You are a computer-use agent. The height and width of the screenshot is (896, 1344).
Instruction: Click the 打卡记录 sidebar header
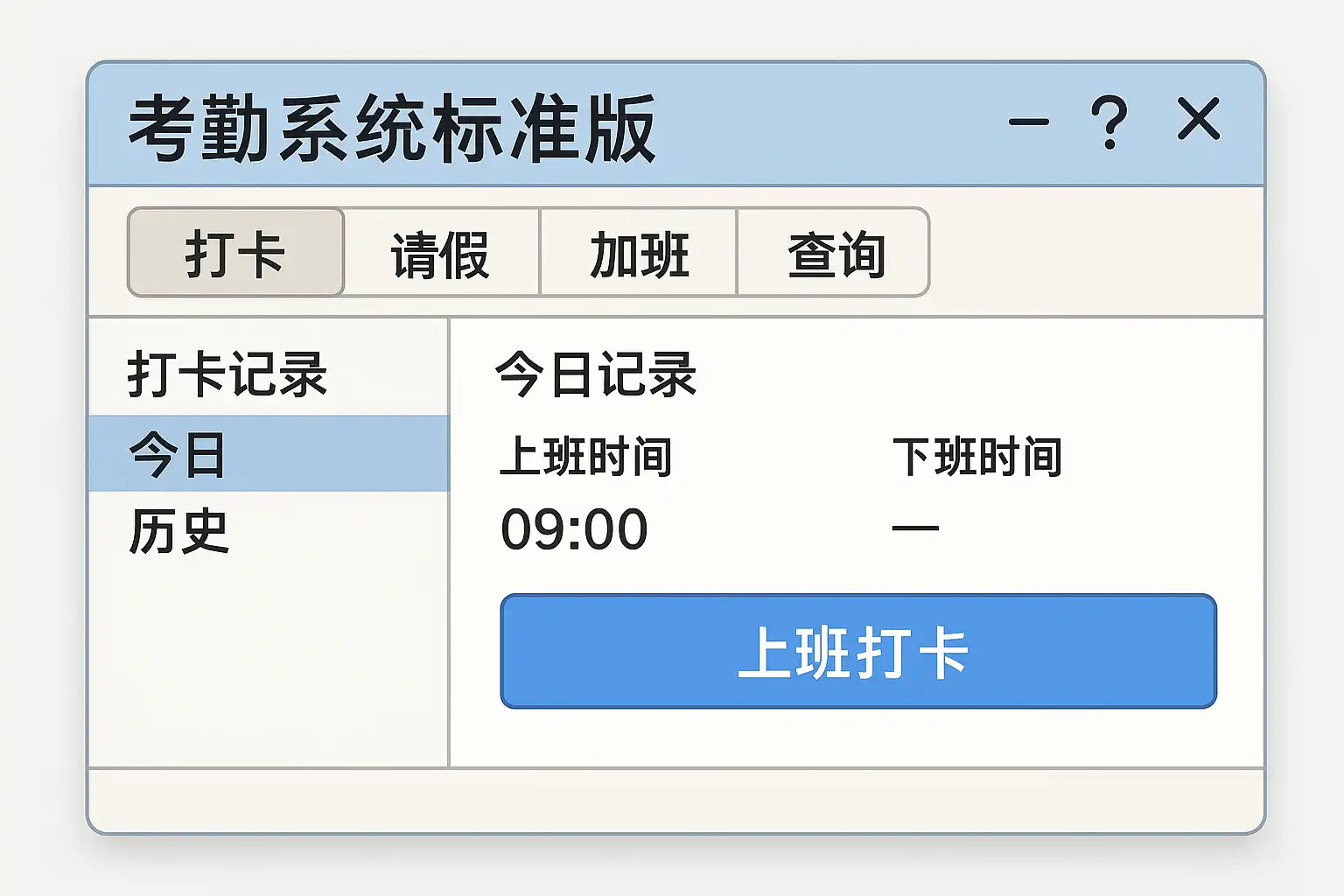coord(227,374)
